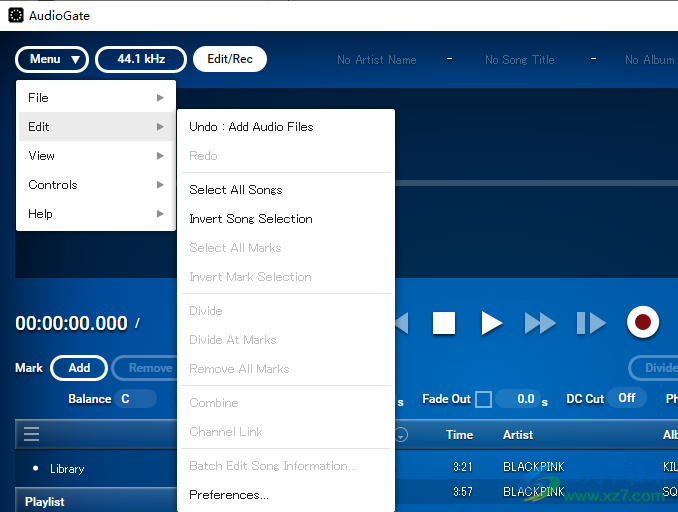Click the circular dropdown icon beside Time column

pyautogui.click(x=402, y=435)
